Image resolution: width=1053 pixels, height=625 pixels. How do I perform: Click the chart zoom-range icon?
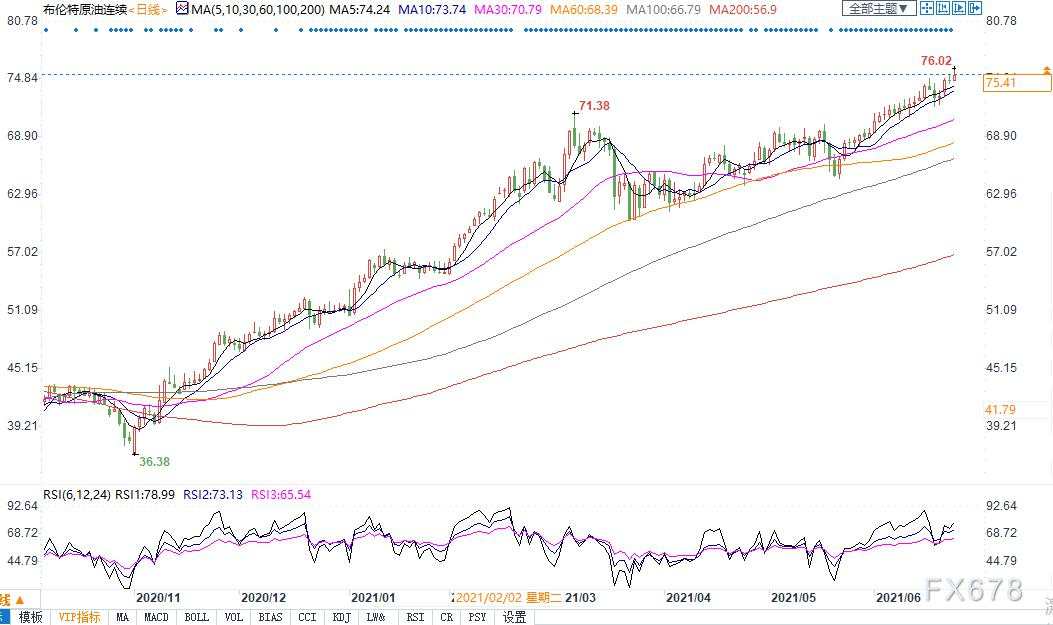pyautogui.click(x=943, y=8)
